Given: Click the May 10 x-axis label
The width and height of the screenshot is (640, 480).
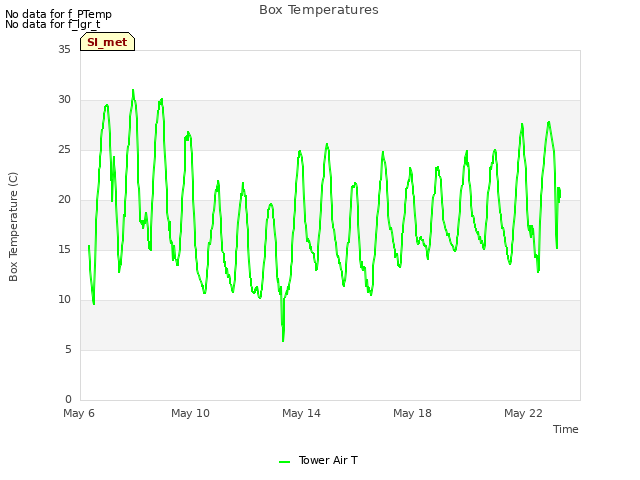Looking at the screenshot, I should pyautogui.click(x=190, y=413).
